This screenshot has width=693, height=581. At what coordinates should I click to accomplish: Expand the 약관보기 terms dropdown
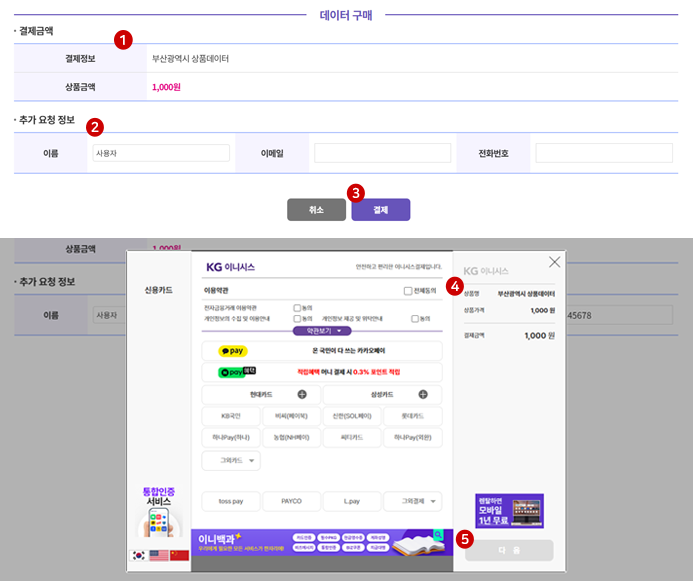tap(322, 331)
